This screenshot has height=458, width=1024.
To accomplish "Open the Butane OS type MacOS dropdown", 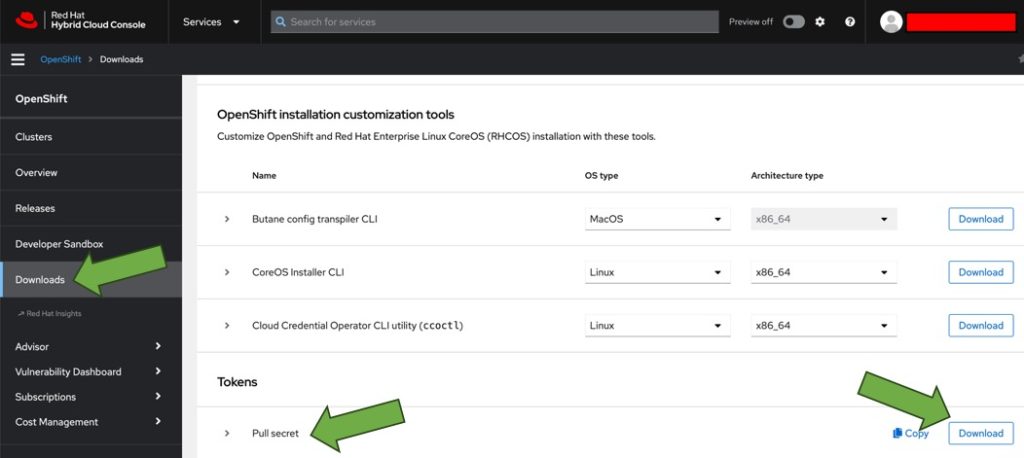I will coord(658,219).
